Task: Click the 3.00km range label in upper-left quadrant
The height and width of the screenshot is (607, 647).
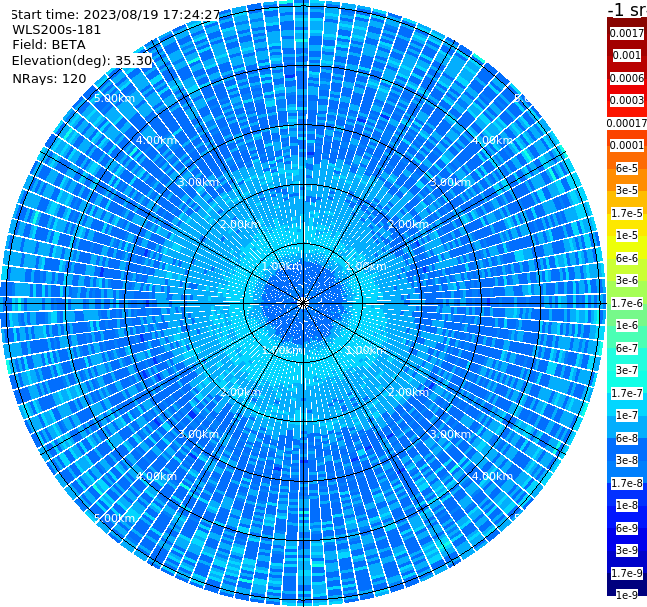Action: (198, 182)
